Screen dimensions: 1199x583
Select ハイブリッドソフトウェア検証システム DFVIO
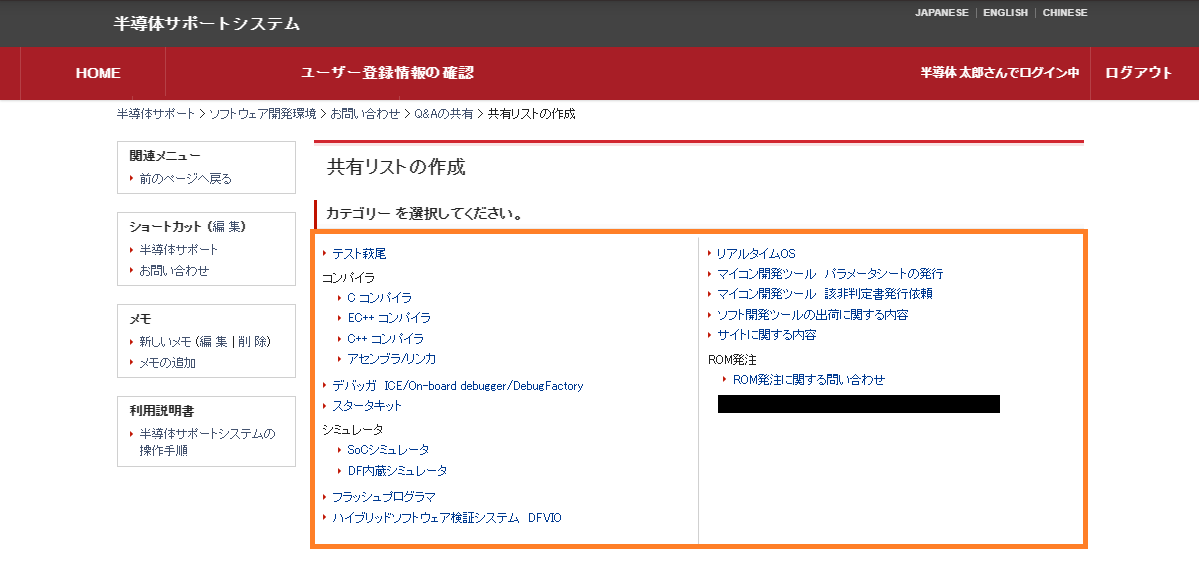447,518
